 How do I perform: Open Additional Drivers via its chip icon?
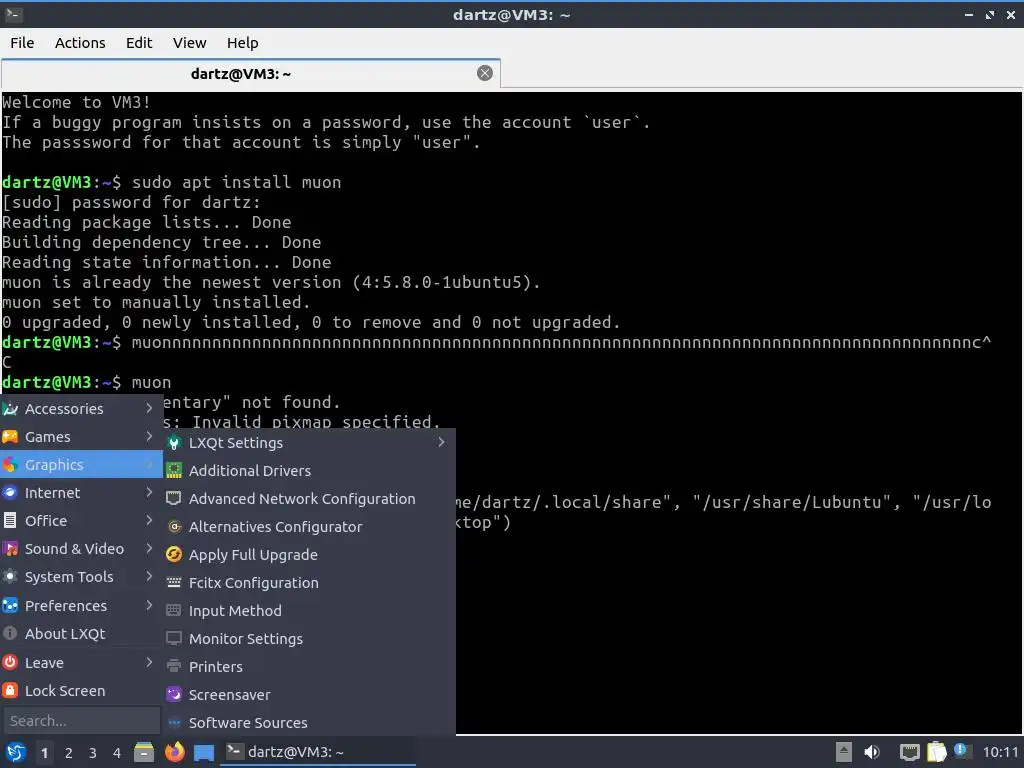click(174, 470)
